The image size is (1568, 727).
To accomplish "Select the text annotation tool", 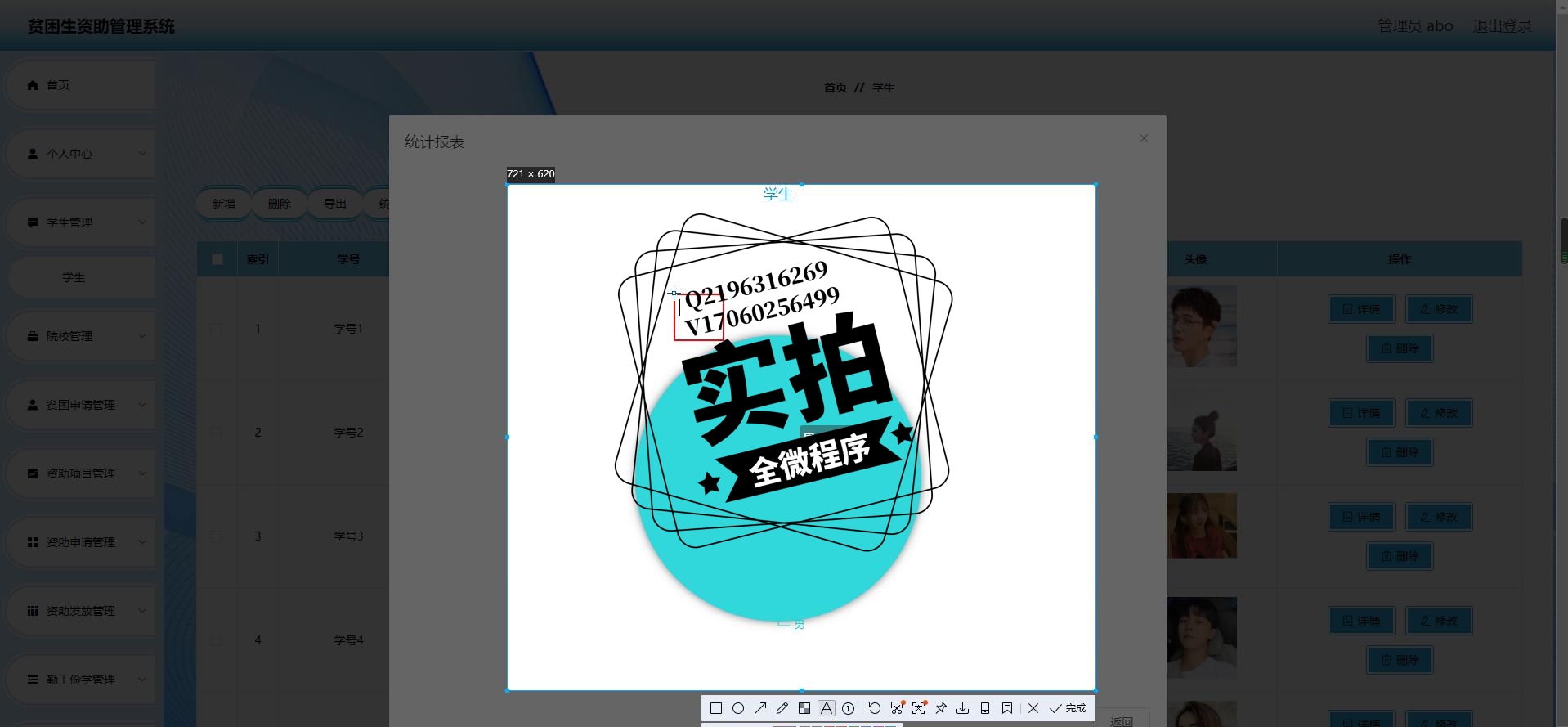I will point(827,708).
